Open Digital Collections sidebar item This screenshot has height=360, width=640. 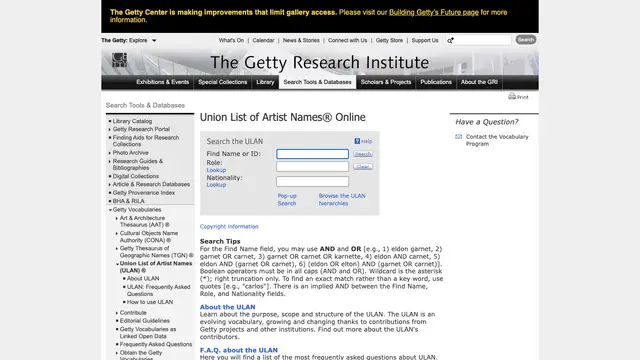[x=136, y=176]
